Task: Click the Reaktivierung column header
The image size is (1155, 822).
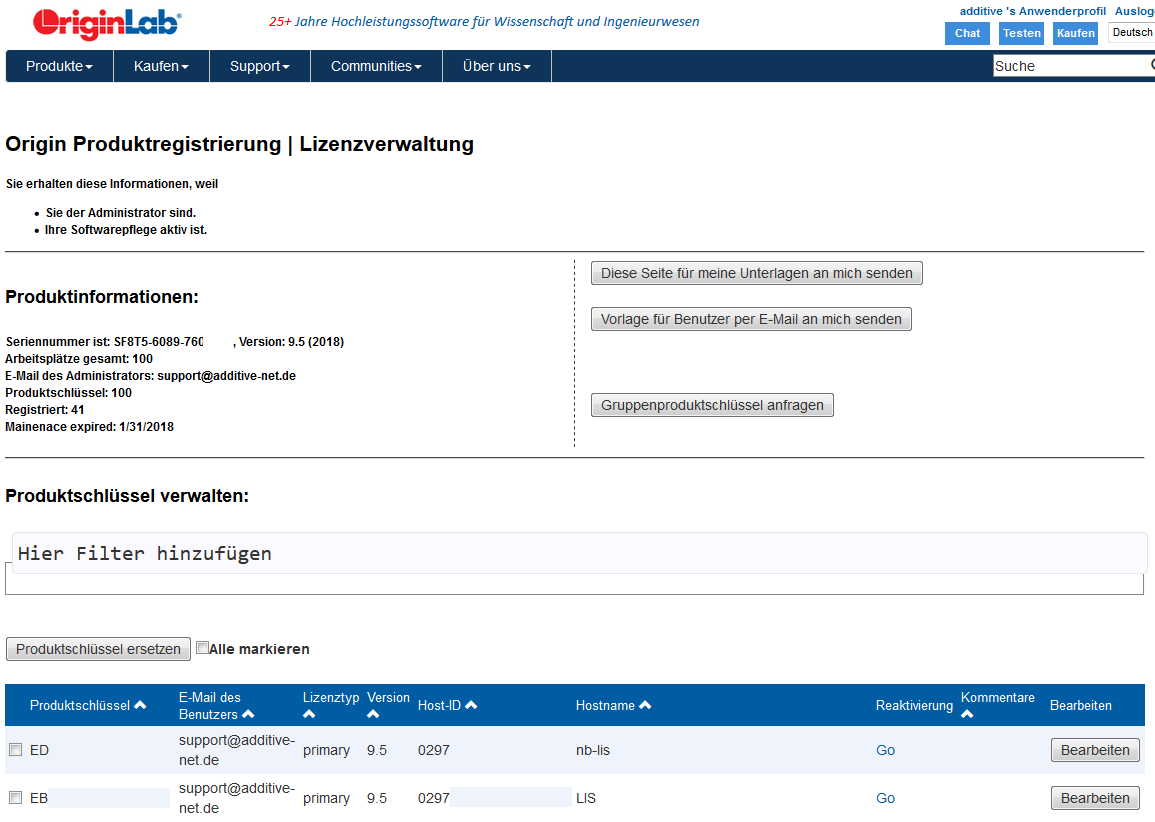Action: (x=914, y=705)
